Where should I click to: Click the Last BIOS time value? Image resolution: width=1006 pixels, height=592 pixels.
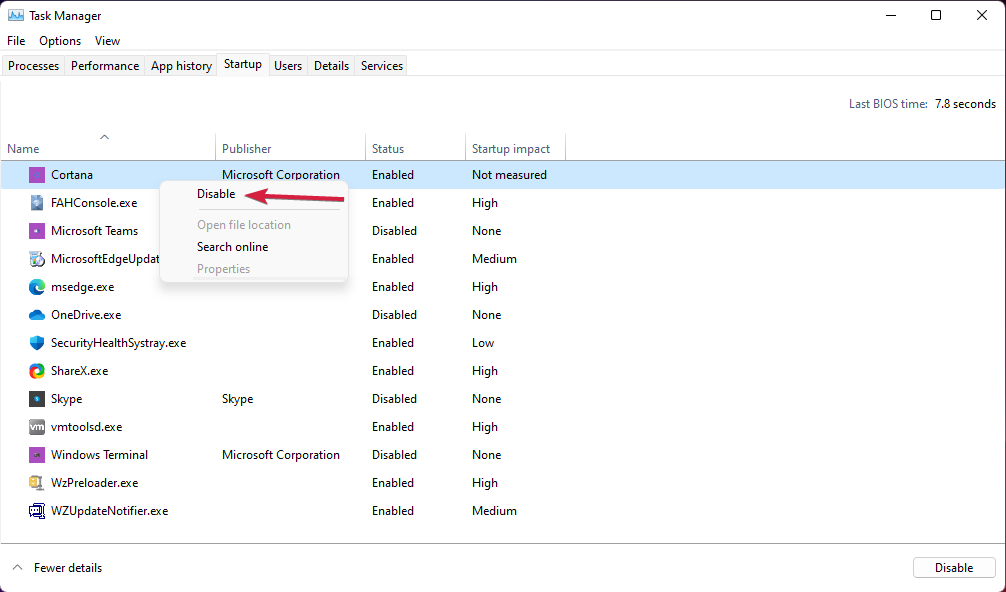pos(966,104)
